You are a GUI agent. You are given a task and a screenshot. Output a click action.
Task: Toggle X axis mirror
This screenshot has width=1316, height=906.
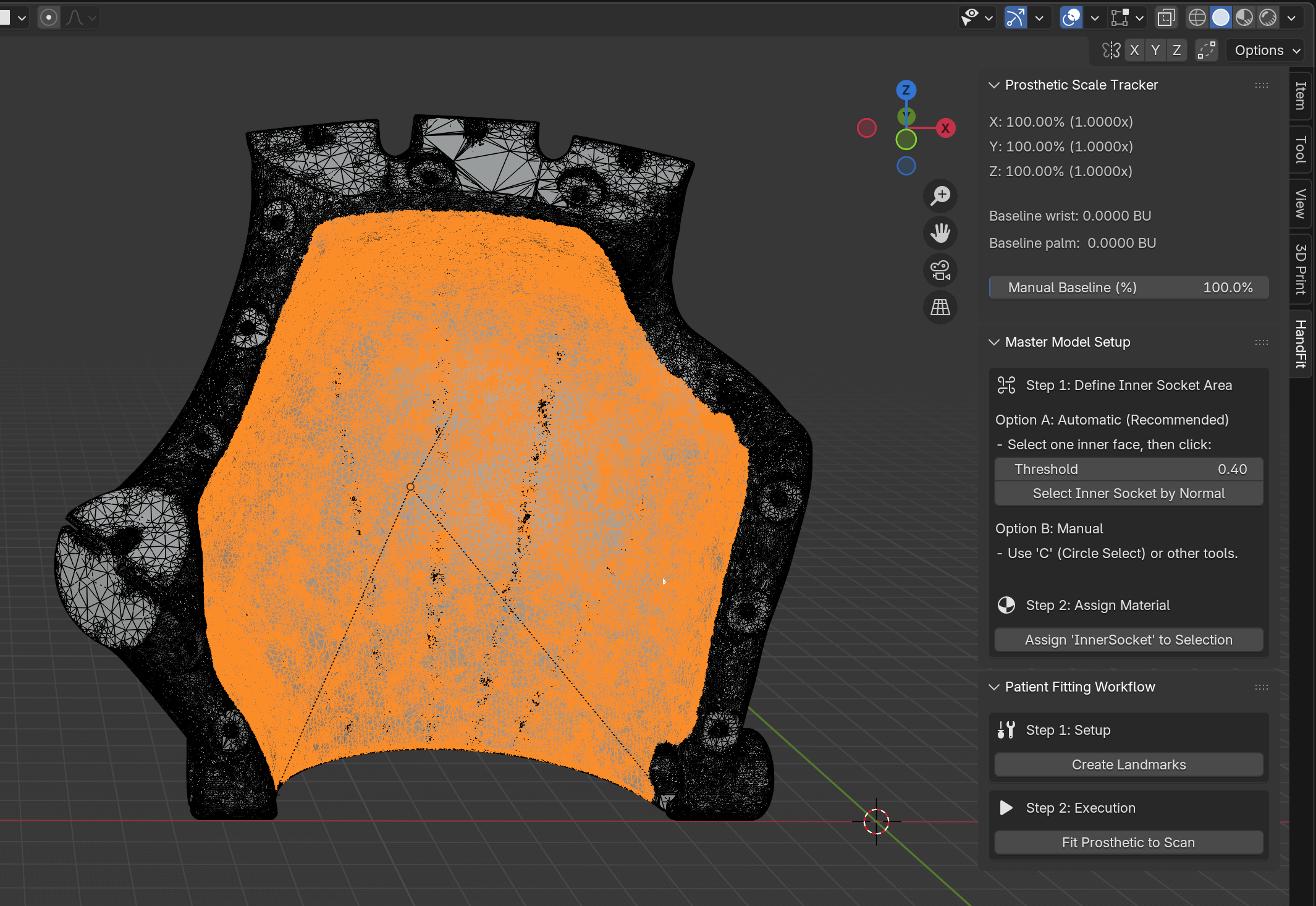(1134, 50)
